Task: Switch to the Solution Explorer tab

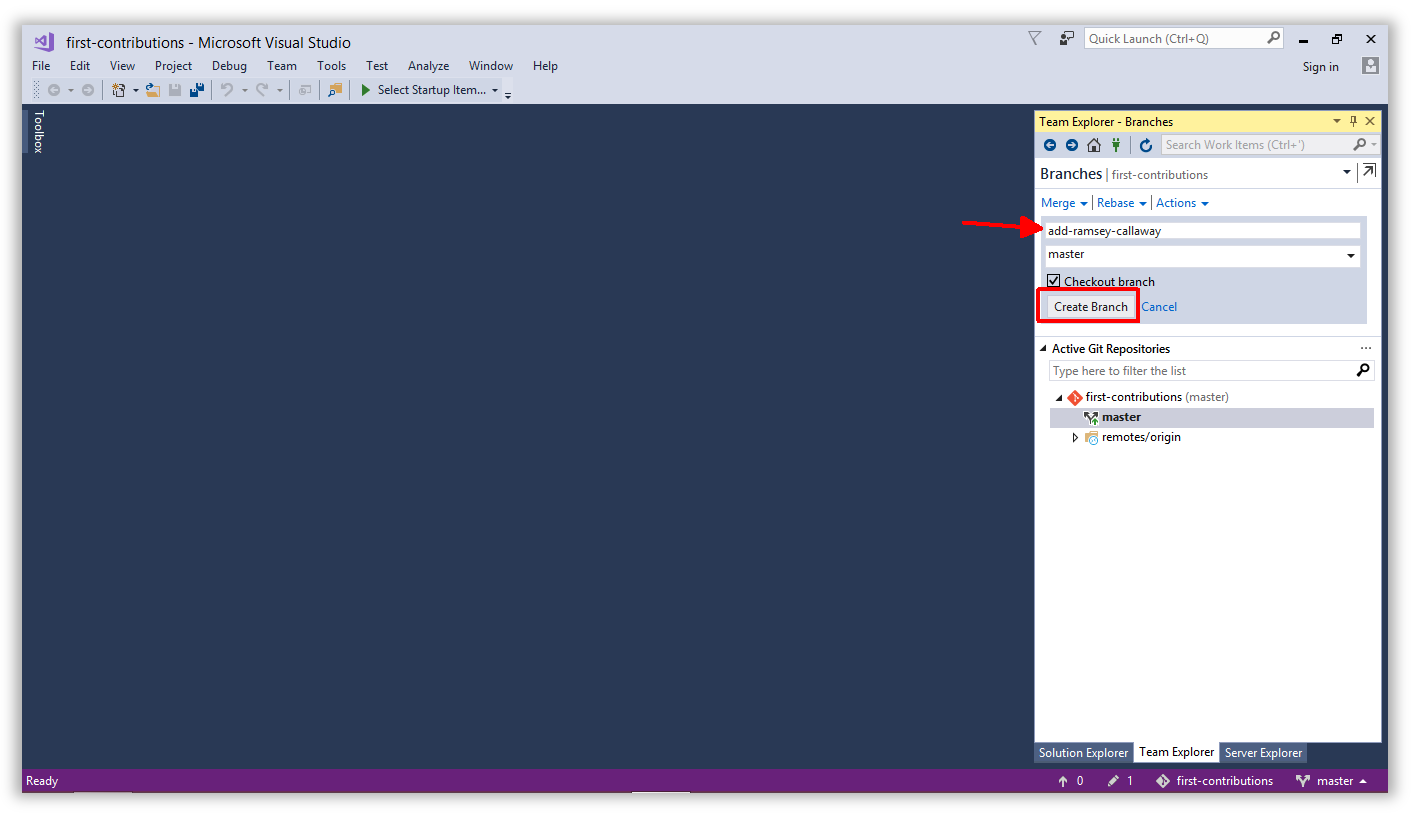Action: coord(1083,752)
